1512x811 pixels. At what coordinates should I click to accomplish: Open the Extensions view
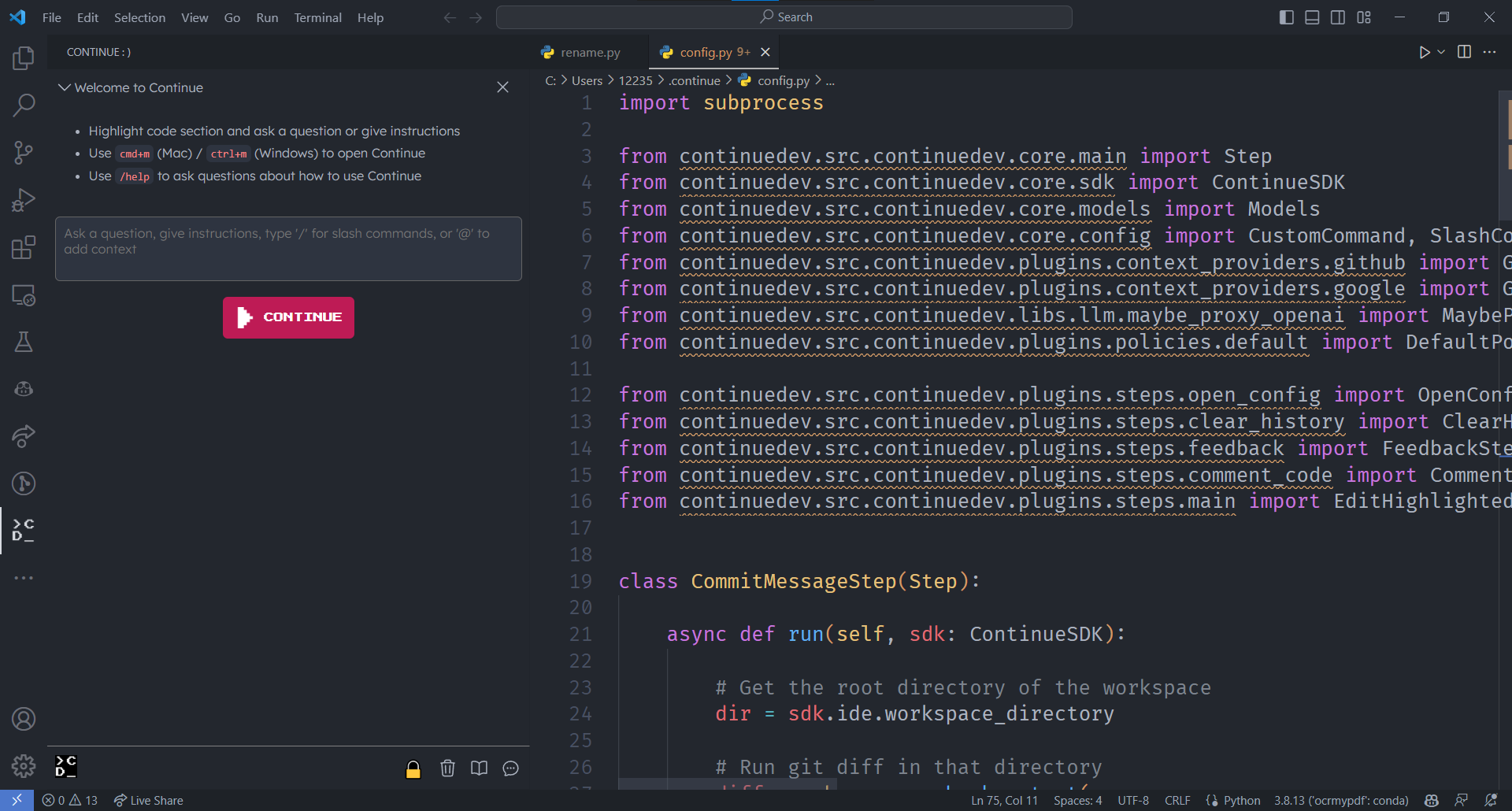23,246
